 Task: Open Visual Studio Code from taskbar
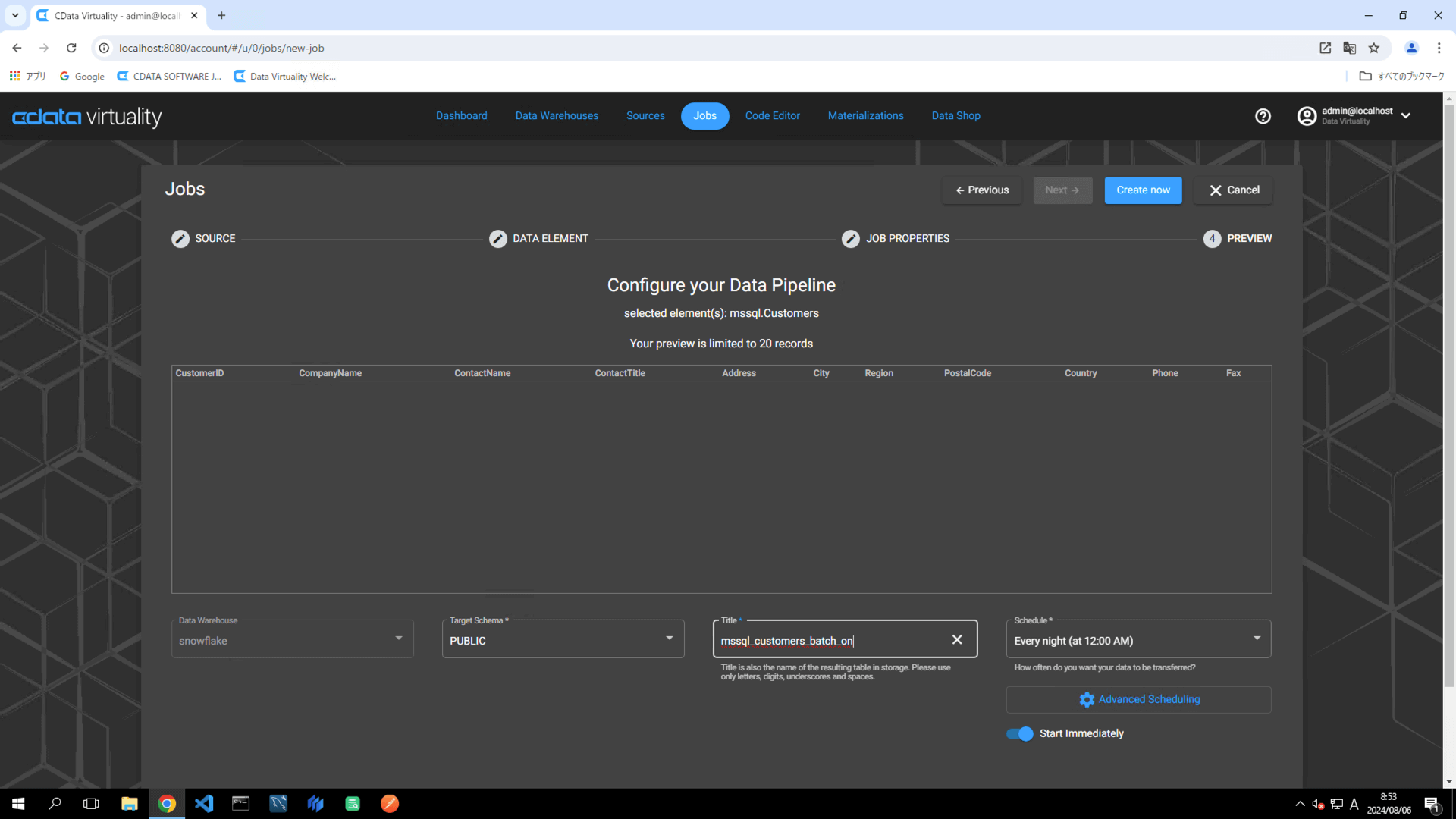204,804
